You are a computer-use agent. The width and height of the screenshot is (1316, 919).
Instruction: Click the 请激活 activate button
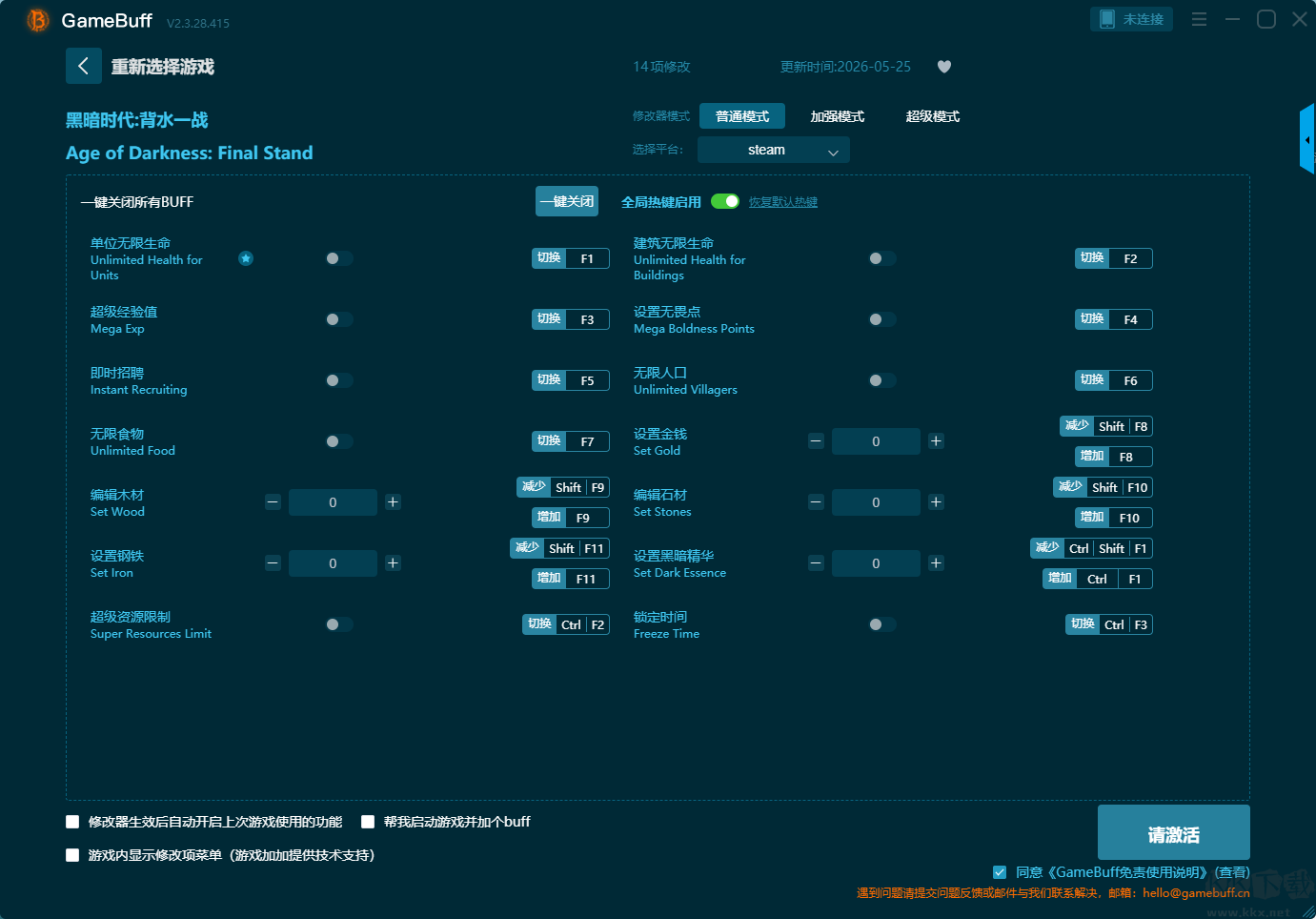1174,832
